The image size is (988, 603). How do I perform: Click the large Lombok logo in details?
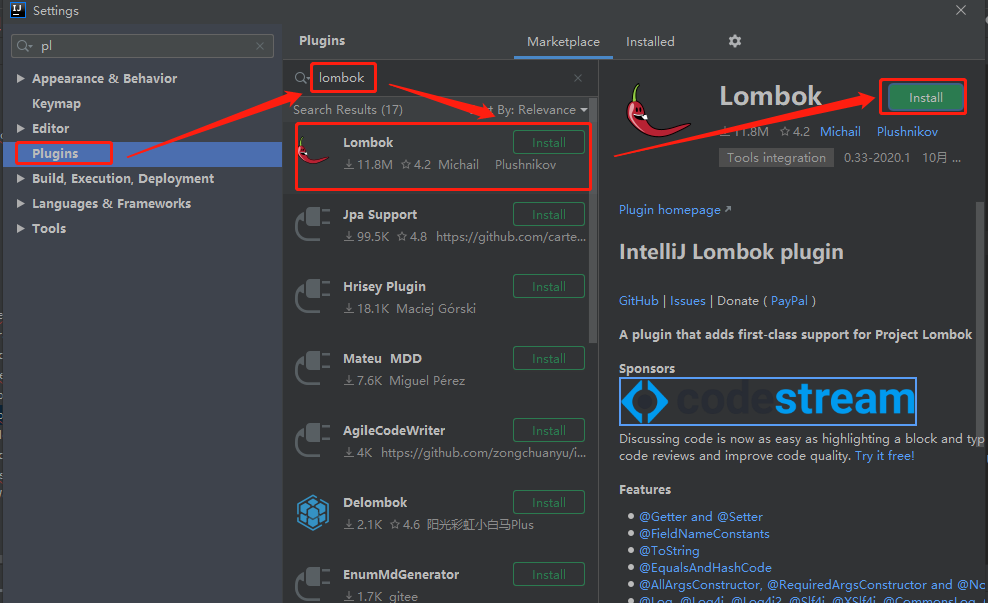point(657,111)
